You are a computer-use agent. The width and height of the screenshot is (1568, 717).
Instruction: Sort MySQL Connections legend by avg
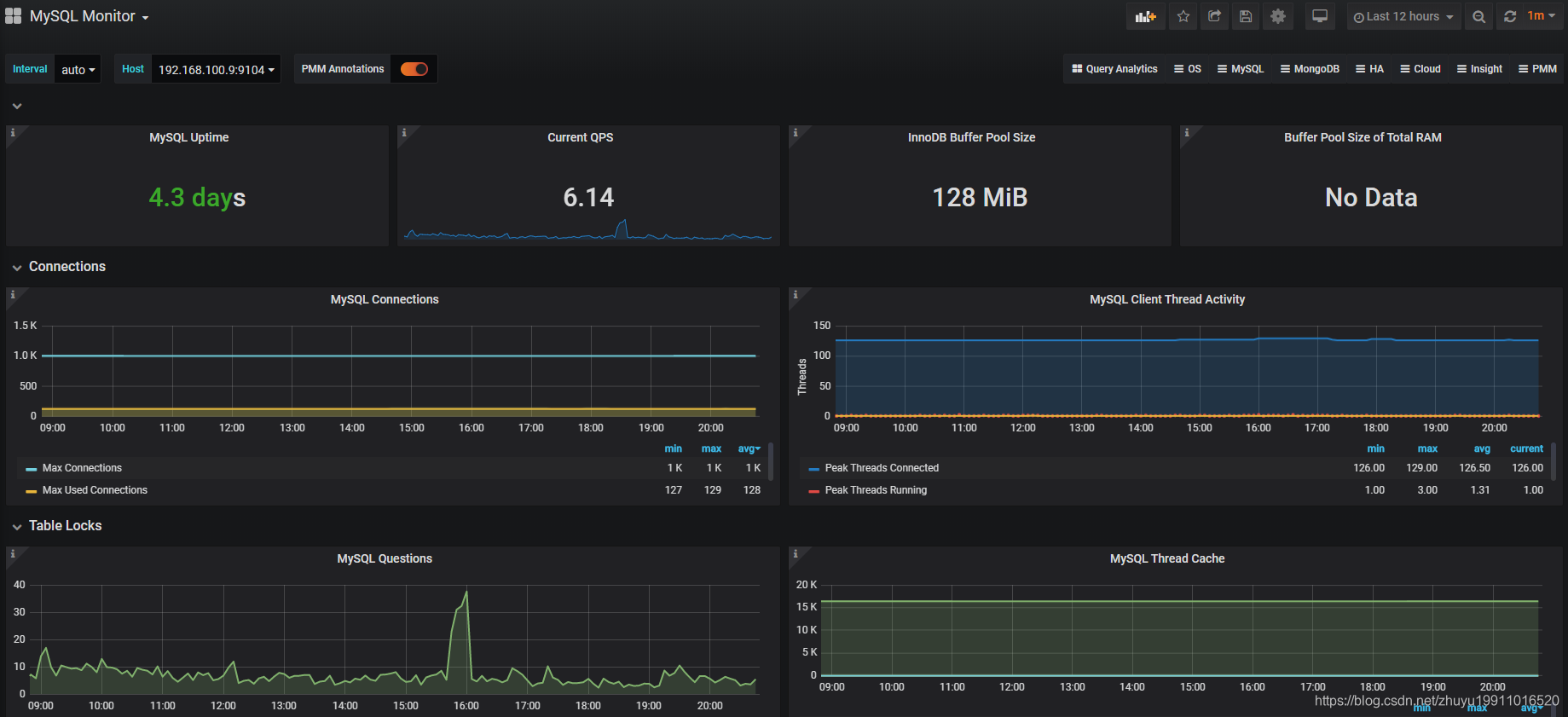click(x=749, y=448)
